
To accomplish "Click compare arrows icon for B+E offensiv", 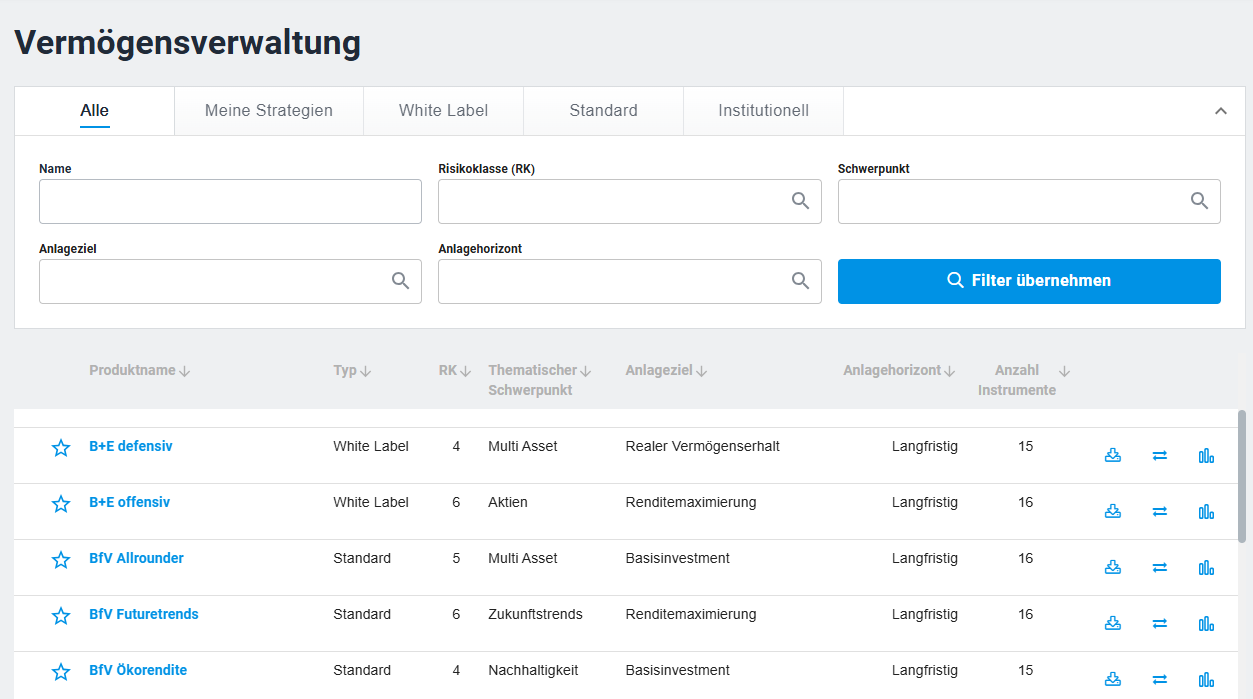I will [x=1160, y=511].
